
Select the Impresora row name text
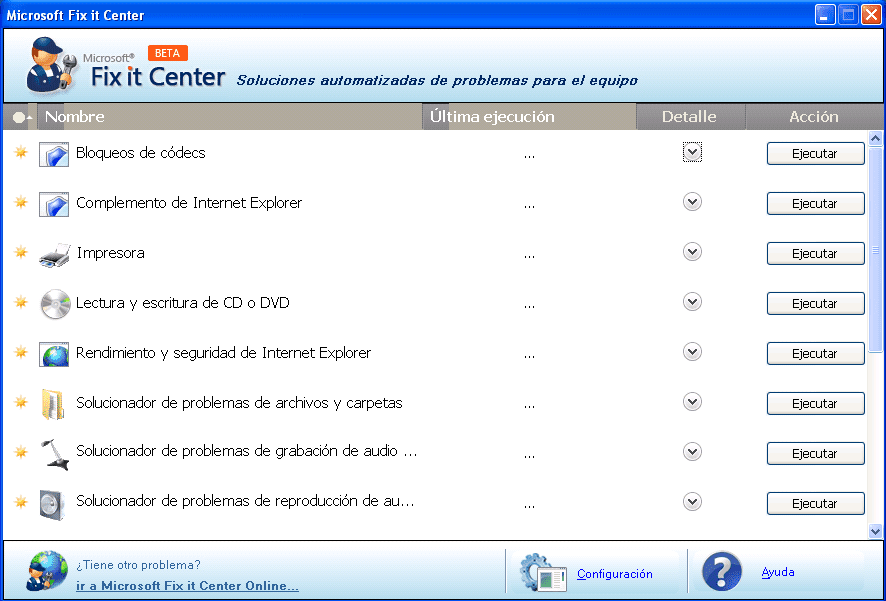(x=111, y=252)
